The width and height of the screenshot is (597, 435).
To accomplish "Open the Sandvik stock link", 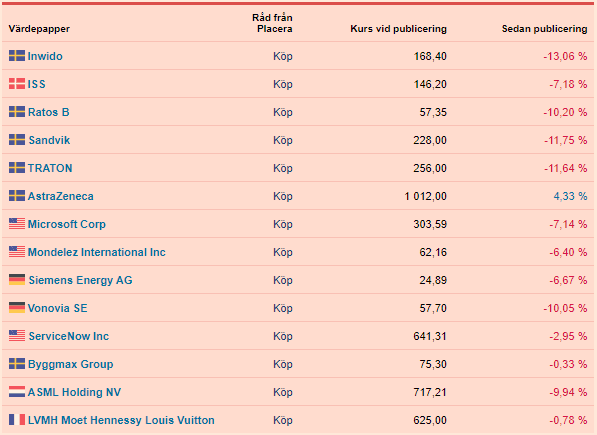I will point(49,140).
